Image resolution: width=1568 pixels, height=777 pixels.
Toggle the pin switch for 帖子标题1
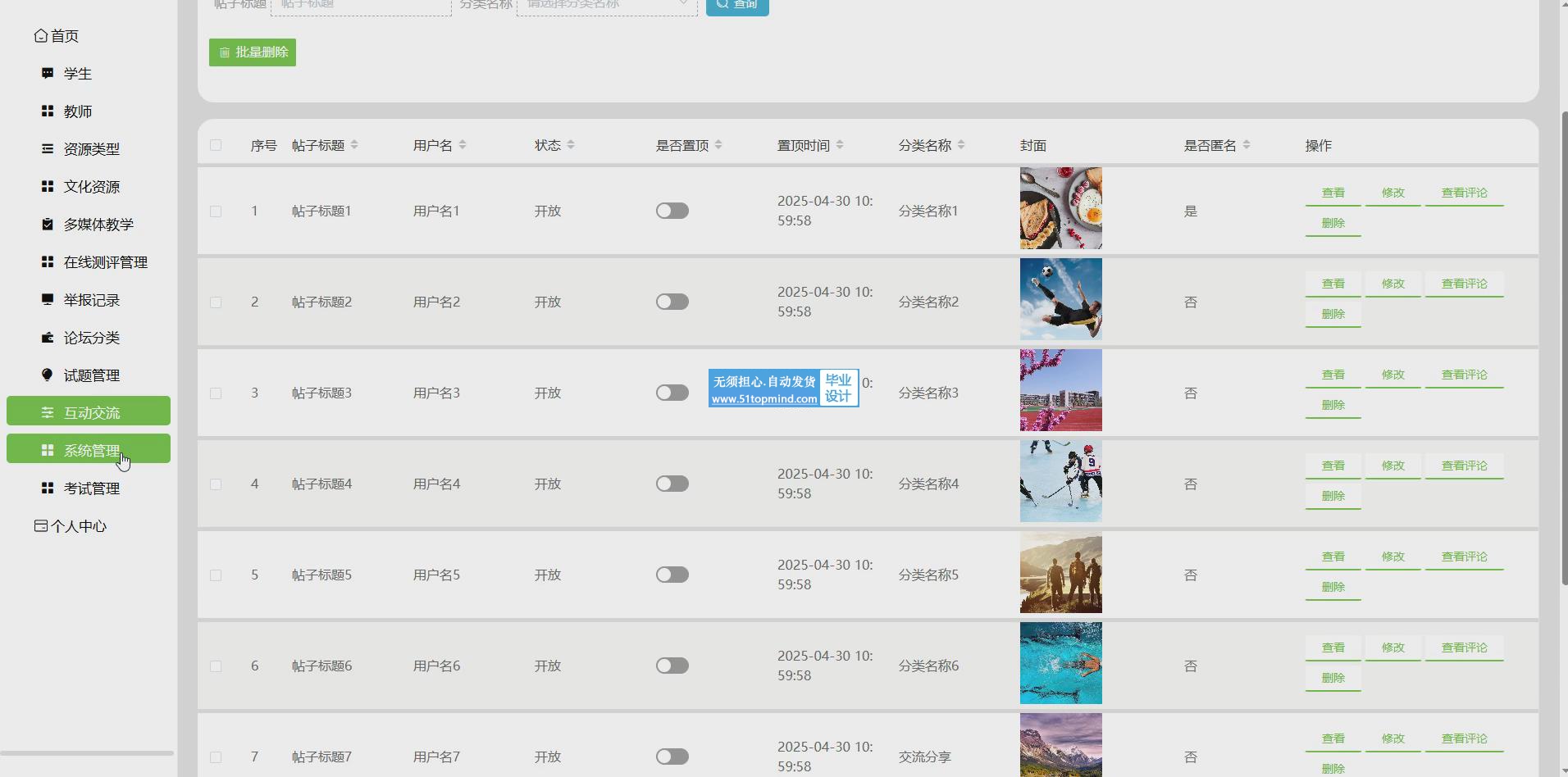672,211
